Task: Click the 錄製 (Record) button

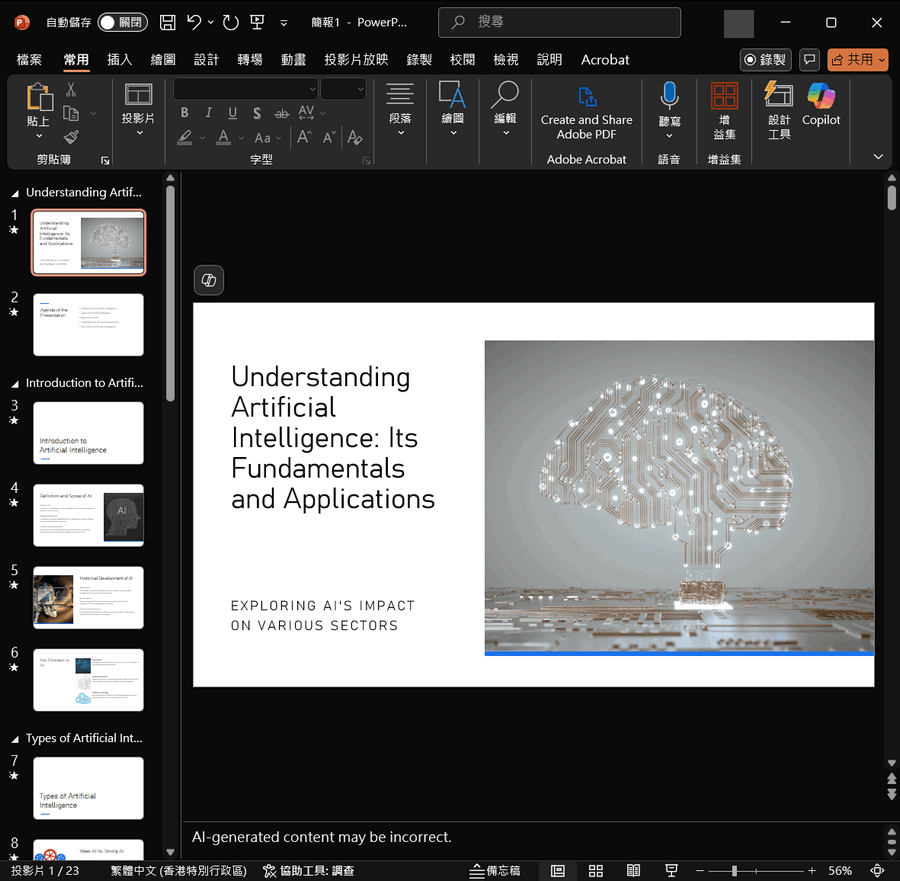Action: click(x=765, y=60)
